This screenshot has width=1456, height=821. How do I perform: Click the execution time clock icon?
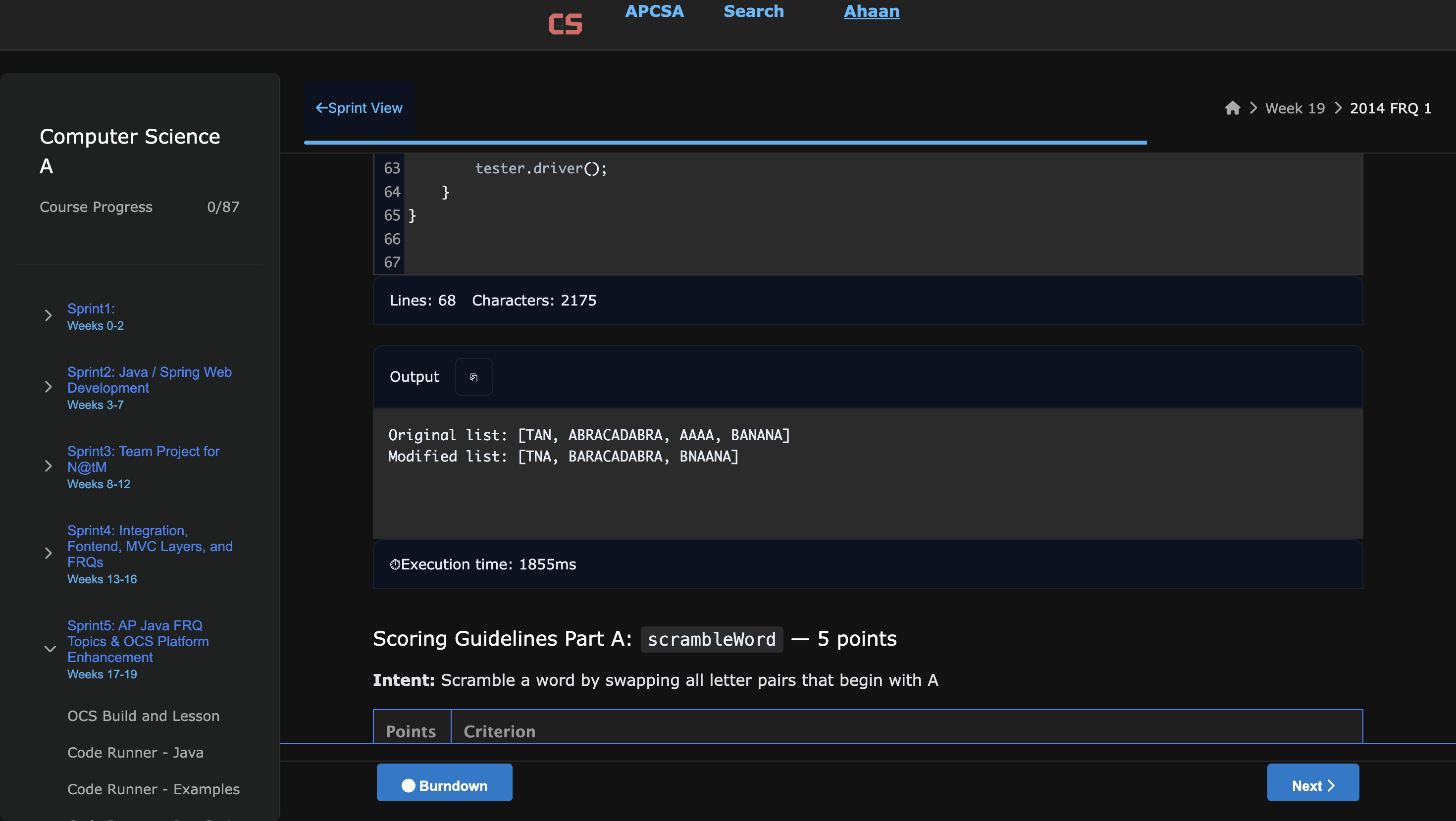point(395,564)
